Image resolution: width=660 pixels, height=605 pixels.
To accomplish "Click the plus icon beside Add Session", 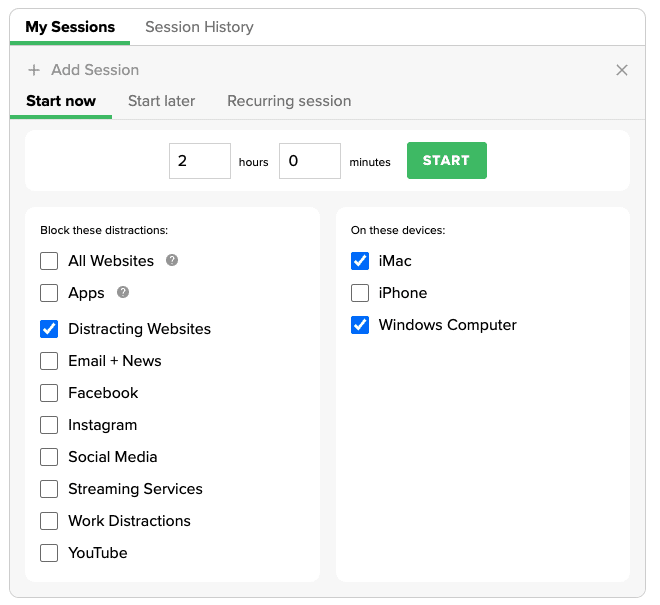I will pyautogui.click(x=34, y=70).
